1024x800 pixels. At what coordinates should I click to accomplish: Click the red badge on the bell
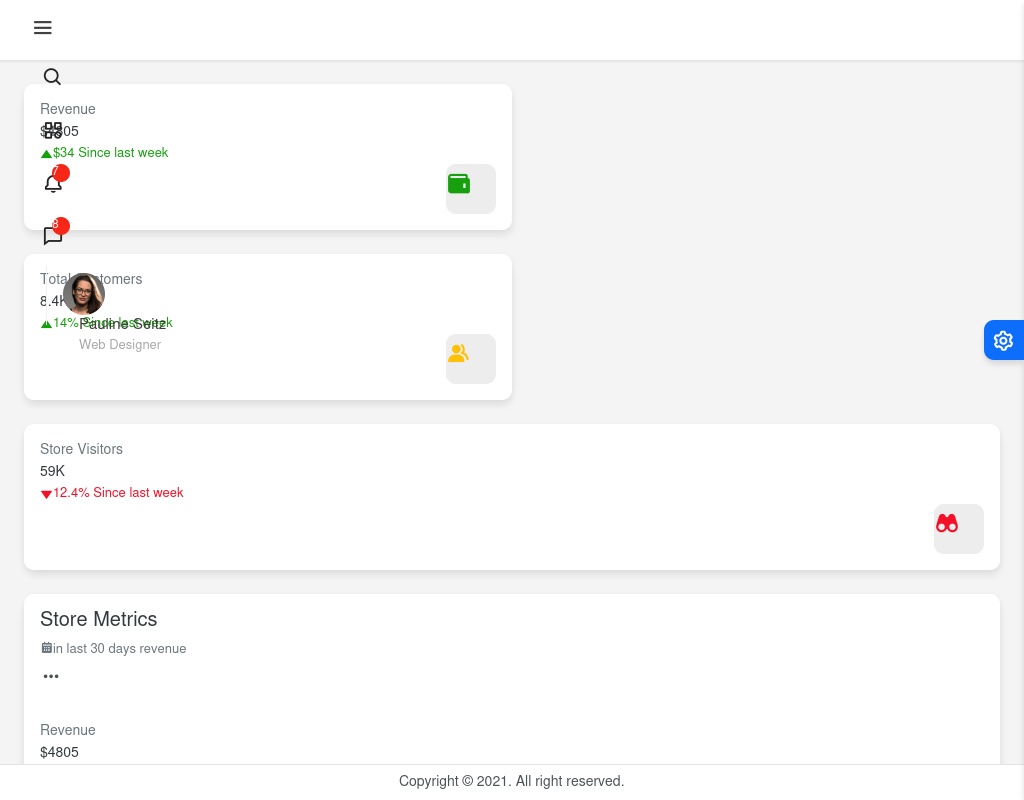point(61,173)
